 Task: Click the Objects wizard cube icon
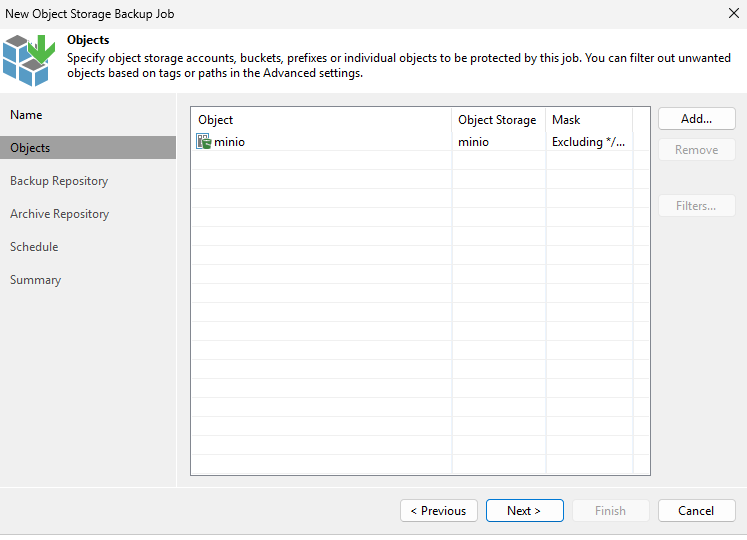29,60
